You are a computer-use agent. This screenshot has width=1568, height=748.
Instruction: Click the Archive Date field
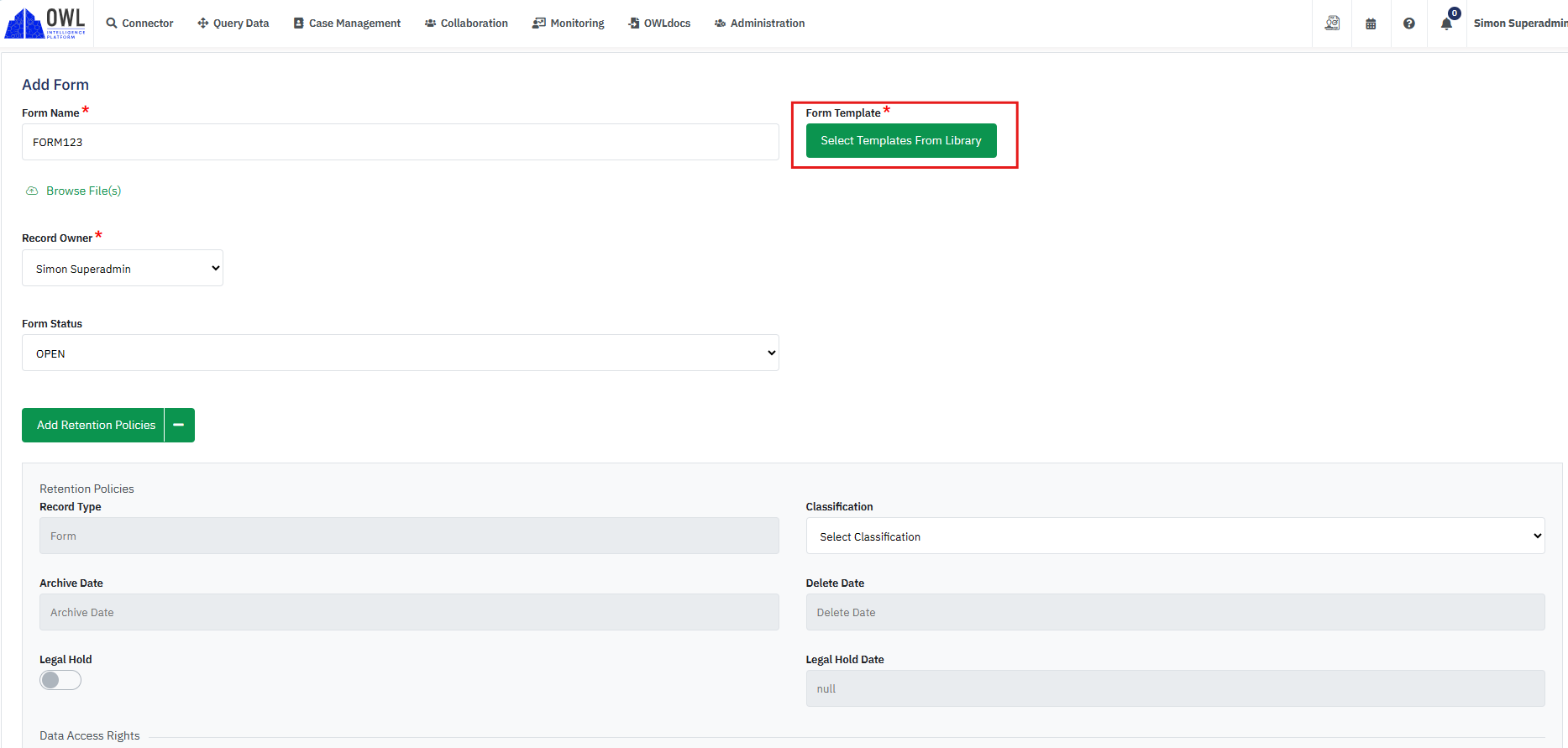[409, 612]
